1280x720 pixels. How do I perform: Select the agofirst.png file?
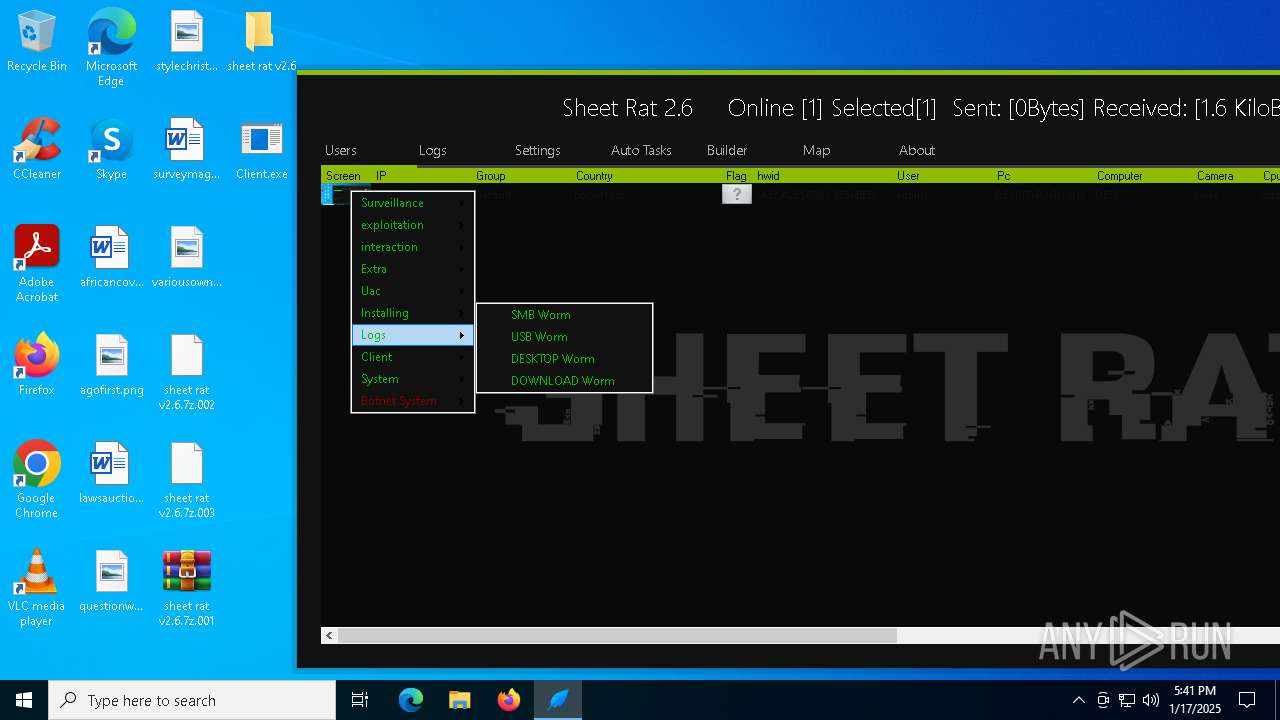(x=111, y=366)
